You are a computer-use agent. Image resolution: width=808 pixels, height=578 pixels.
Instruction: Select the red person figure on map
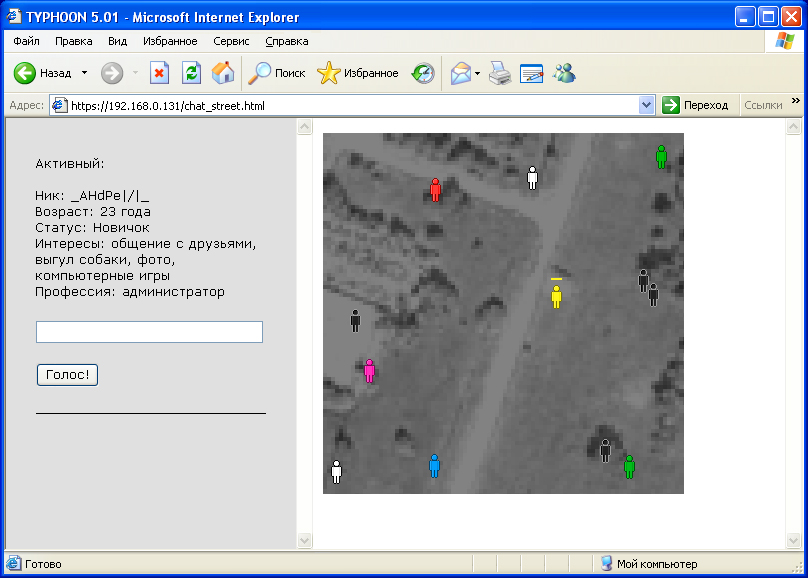coord(435,190)
